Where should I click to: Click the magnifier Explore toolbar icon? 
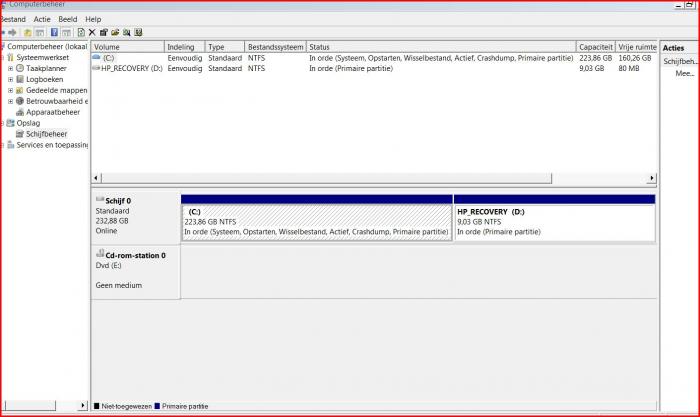tap(127, 32)
